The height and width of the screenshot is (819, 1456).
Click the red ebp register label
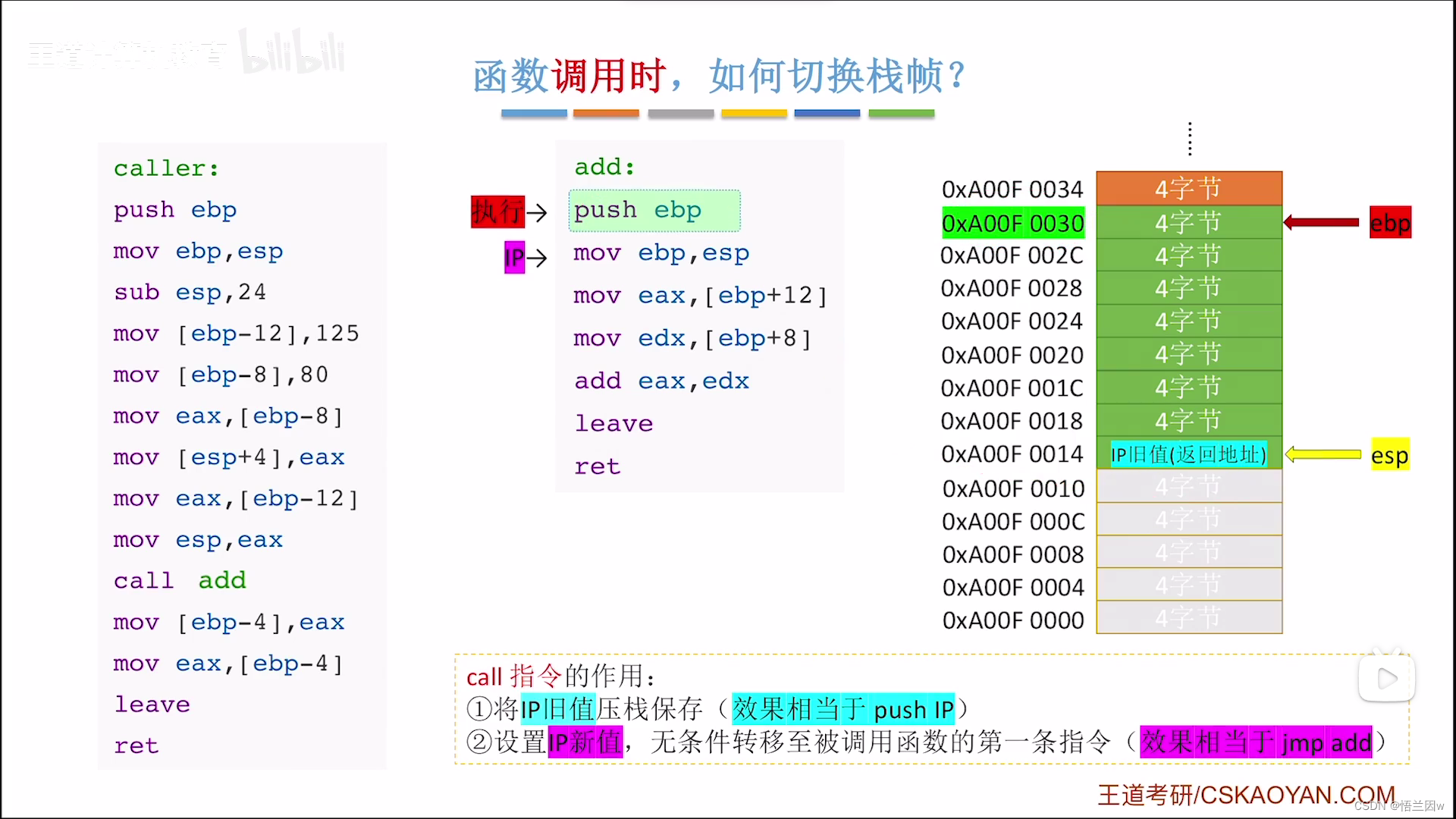(1390, 223)
